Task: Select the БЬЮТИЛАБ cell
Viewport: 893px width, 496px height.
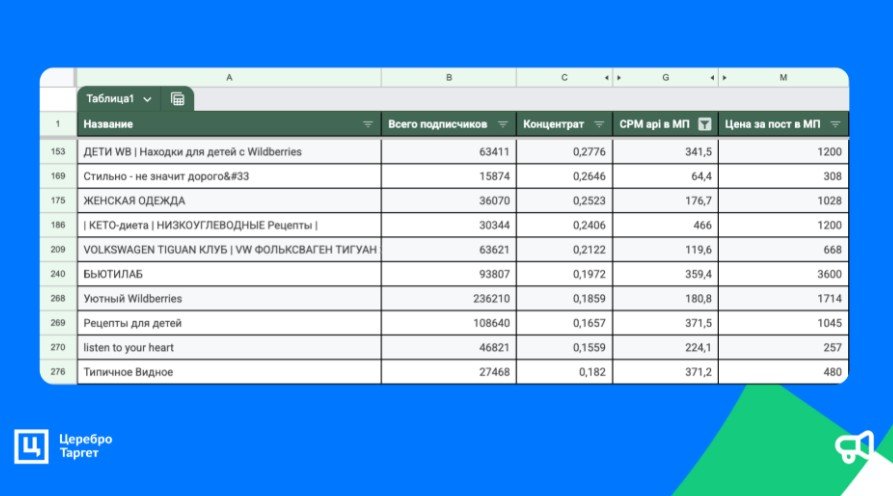Action: pos(229,274)
